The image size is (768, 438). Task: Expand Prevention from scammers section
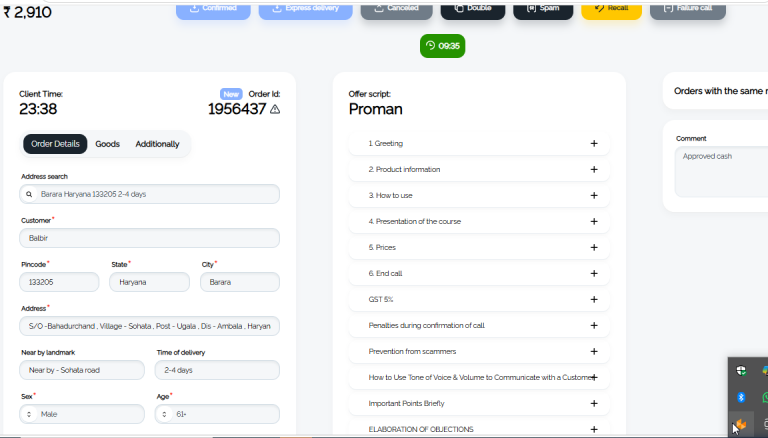pyautogui.click(x=479, y=351)
